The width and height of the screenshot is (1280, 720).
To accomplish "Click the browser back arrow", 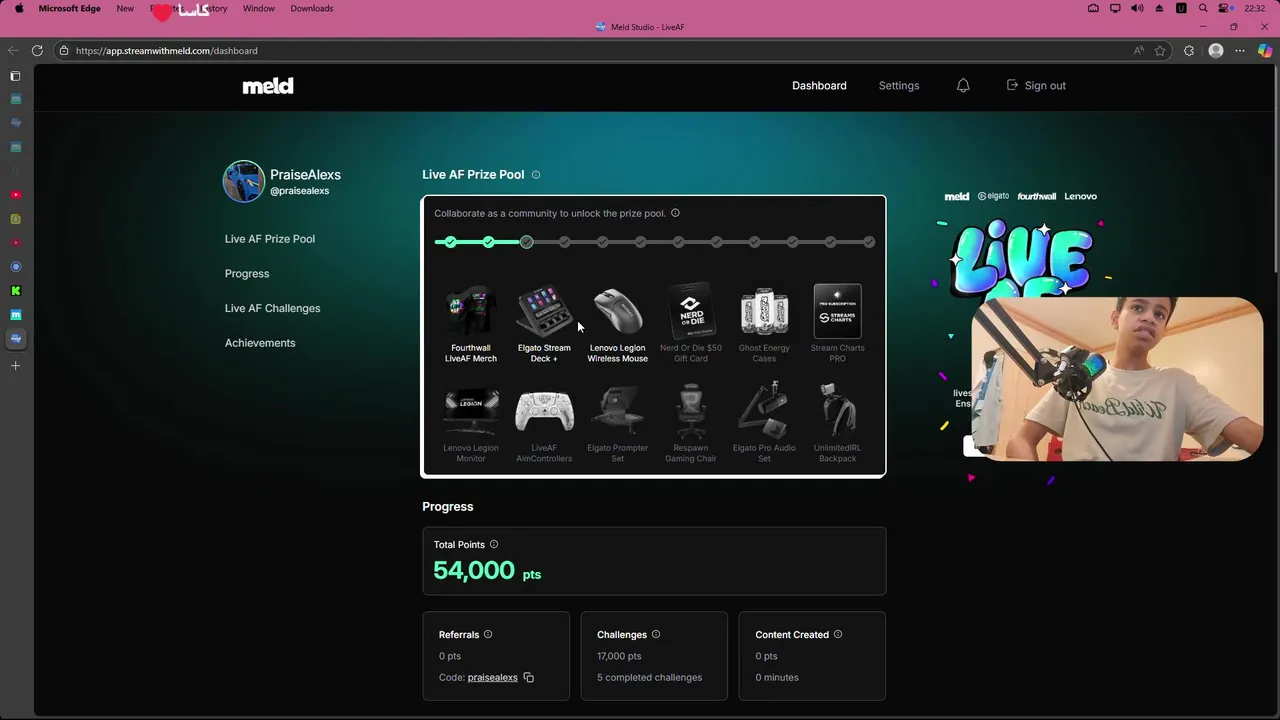I will [x=13, y=50].
